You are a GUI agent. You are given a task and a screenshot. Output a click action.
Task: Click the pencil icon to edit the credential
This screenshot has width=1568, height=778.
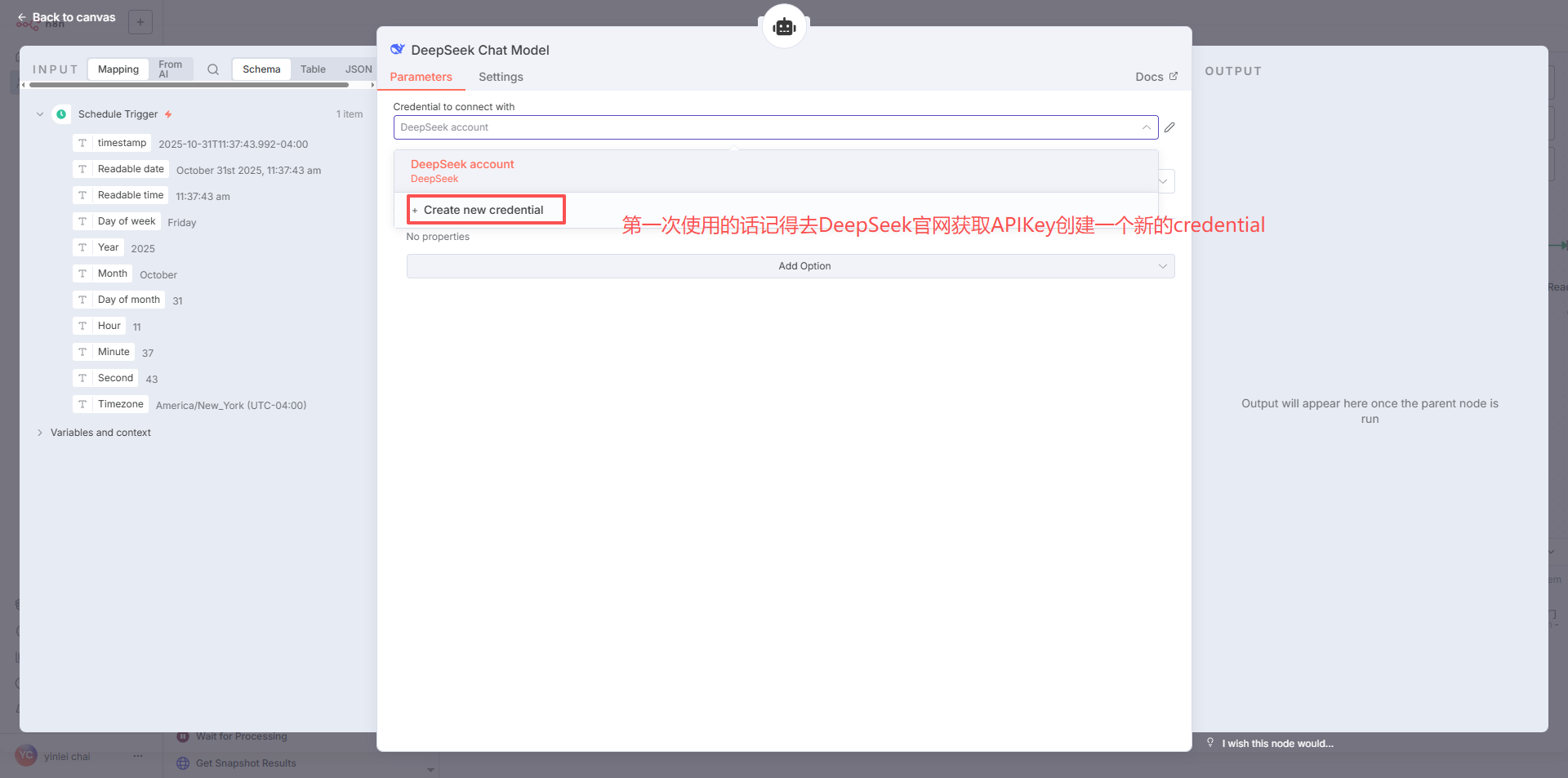click(x=1169, y=127)
